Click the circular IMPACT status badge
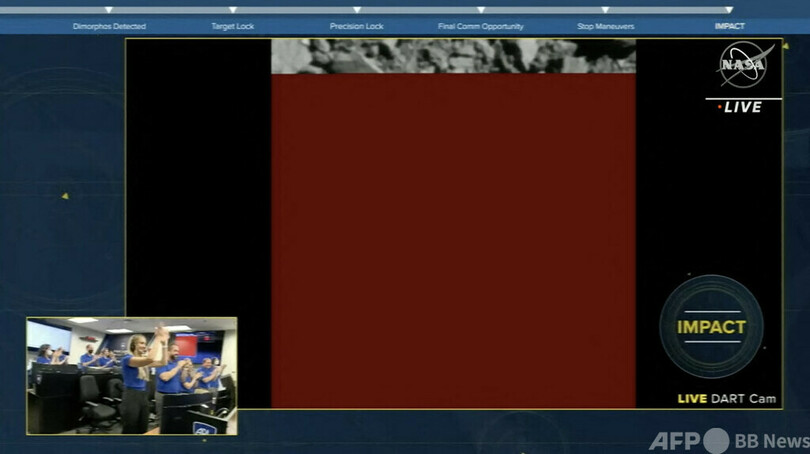This screenshot has height=454, width=810. click(x=711, y=327)
